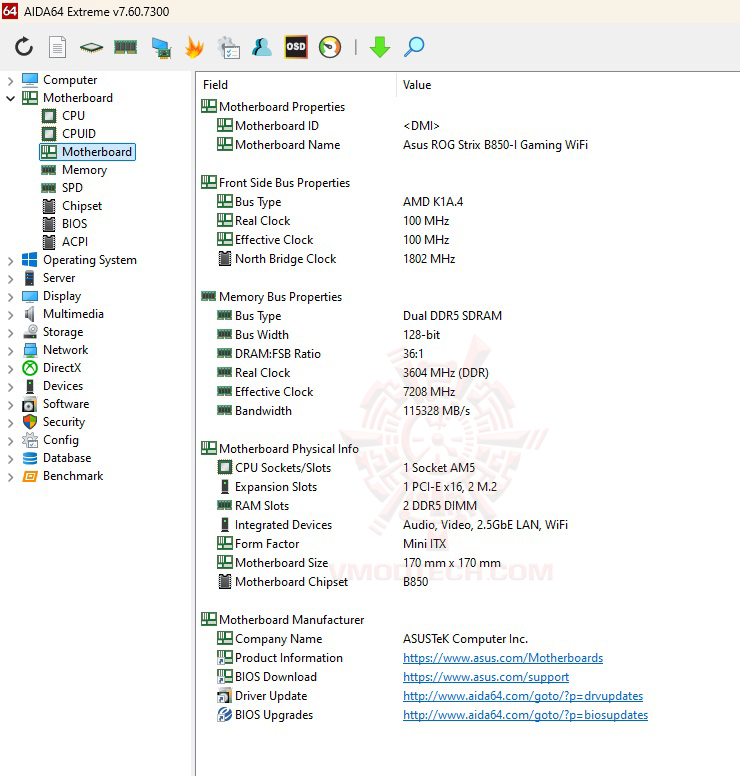Click the '7208 MHz' effective clock value
This screenshot has width=740, height=776.
(x=429, y=392)
